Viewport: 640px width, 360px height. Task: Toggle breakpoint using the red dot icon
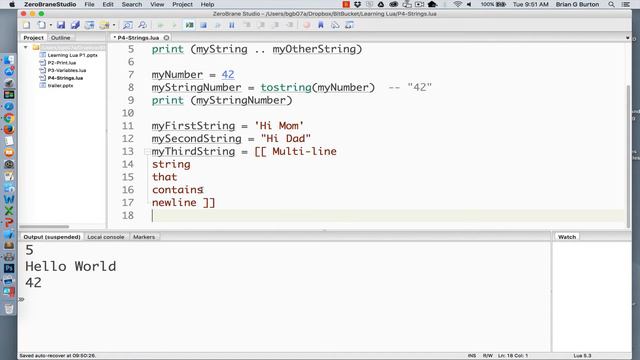(x=307, y=25)
